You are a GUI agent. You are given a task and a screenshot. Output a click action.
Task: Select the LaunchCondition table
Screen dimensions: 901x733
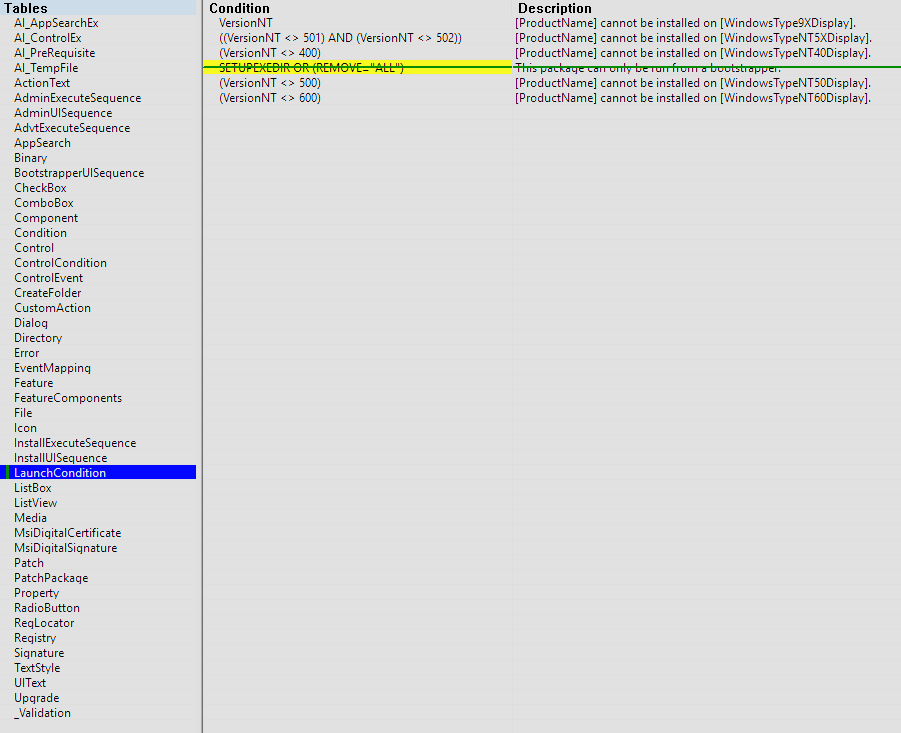(60, 473)
